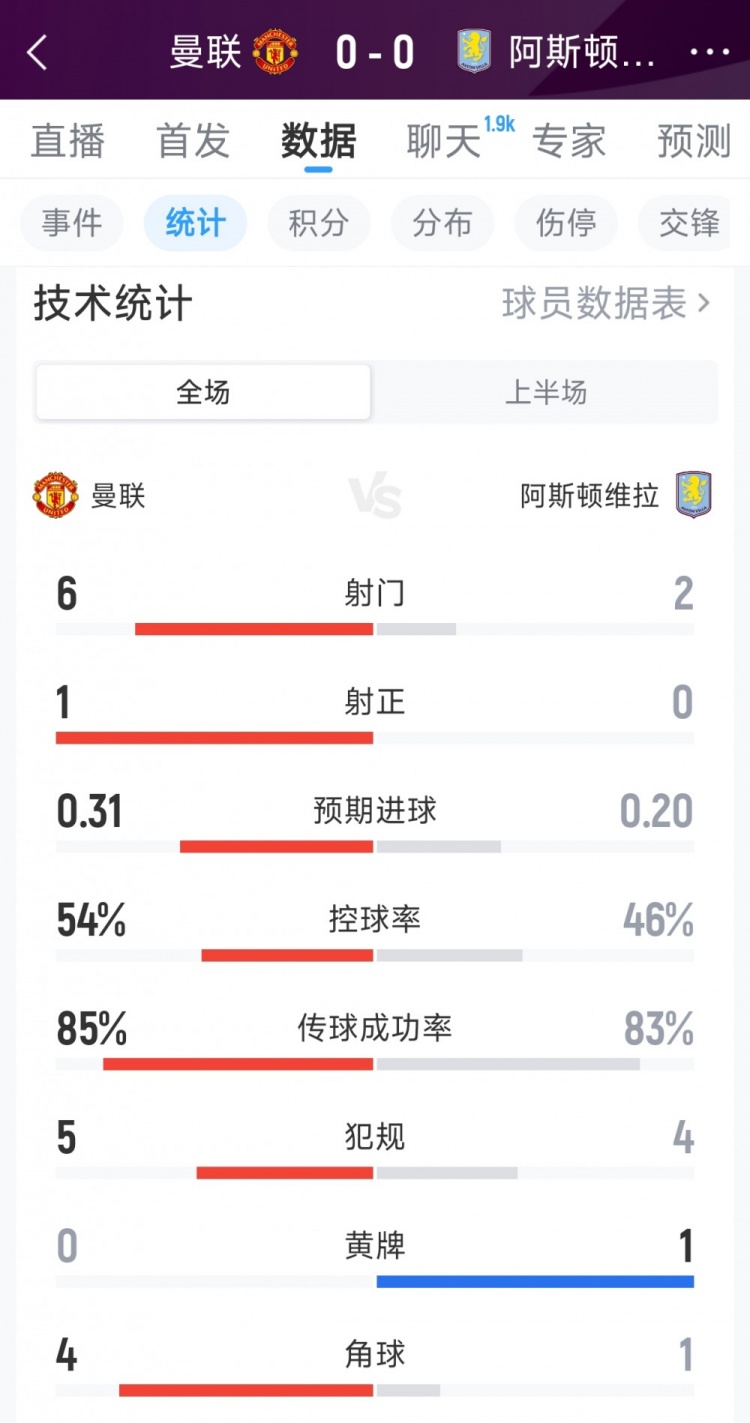Image resolution: width=750 pixels, height=1423 pixels.
Task: Tap Manchester United logo beside 曼联 label
Action: 57,495
